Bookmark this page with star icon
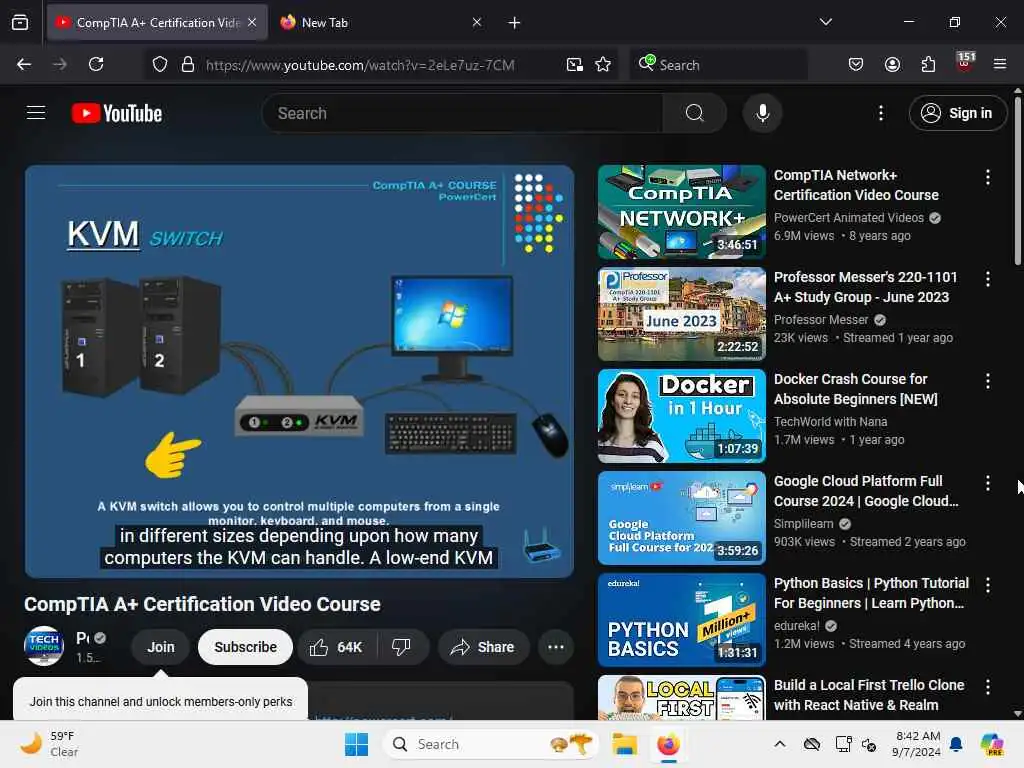This screenshot has height=768, width=1024. click(603, 64)
